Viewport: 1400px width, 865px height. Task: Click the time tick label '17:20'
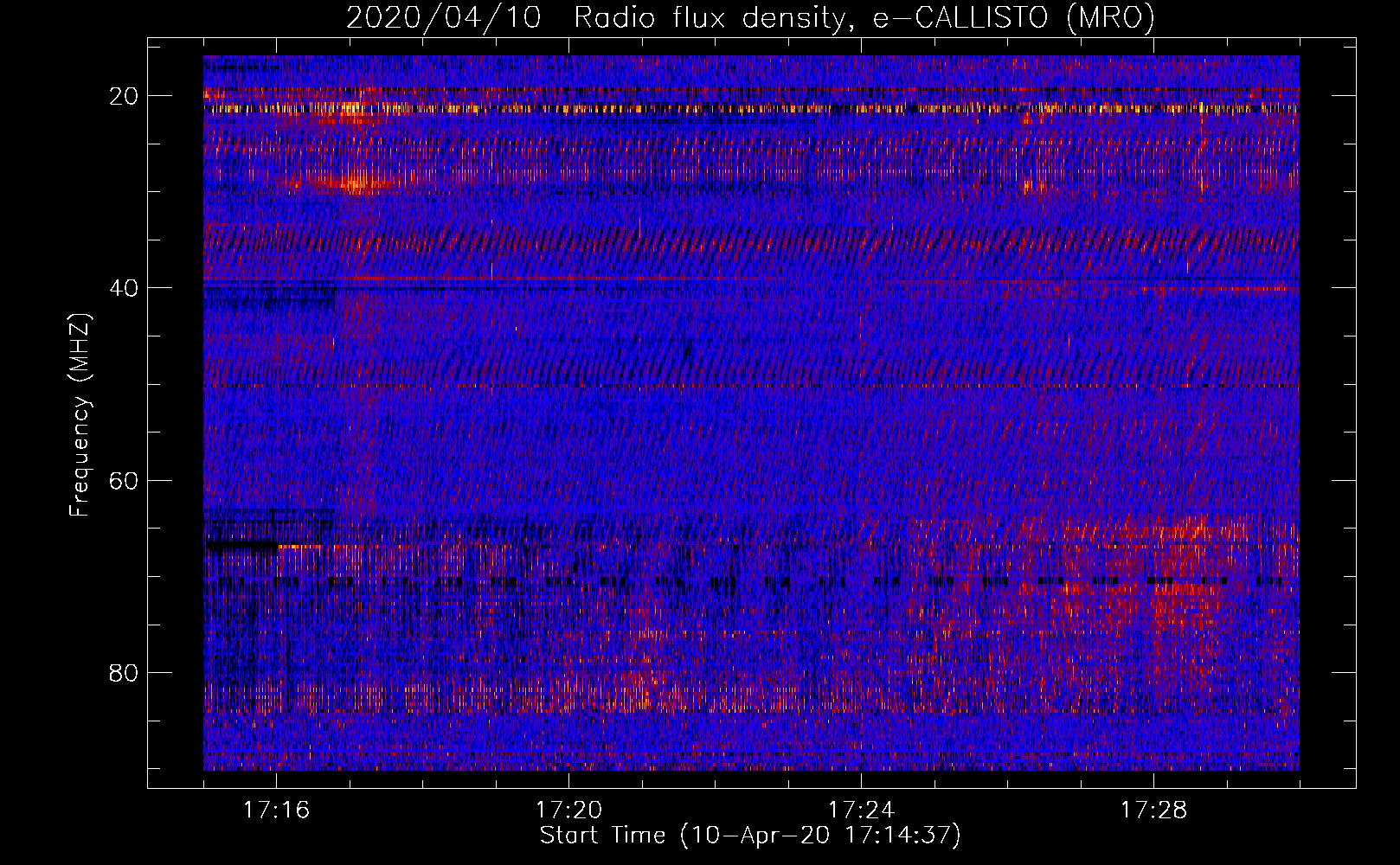(x=568, y=811)
